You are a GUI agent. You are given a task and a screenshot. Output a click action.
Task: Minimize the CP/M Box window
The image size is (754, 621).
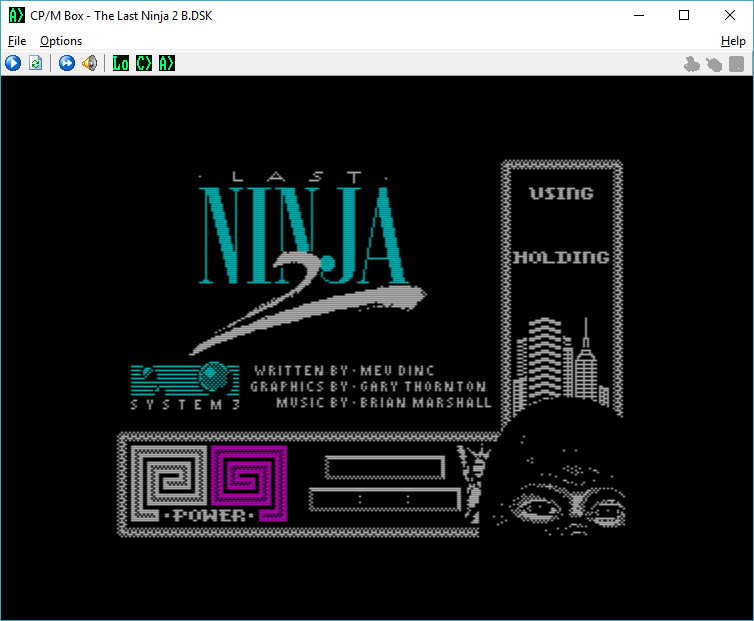click(639, 15)
